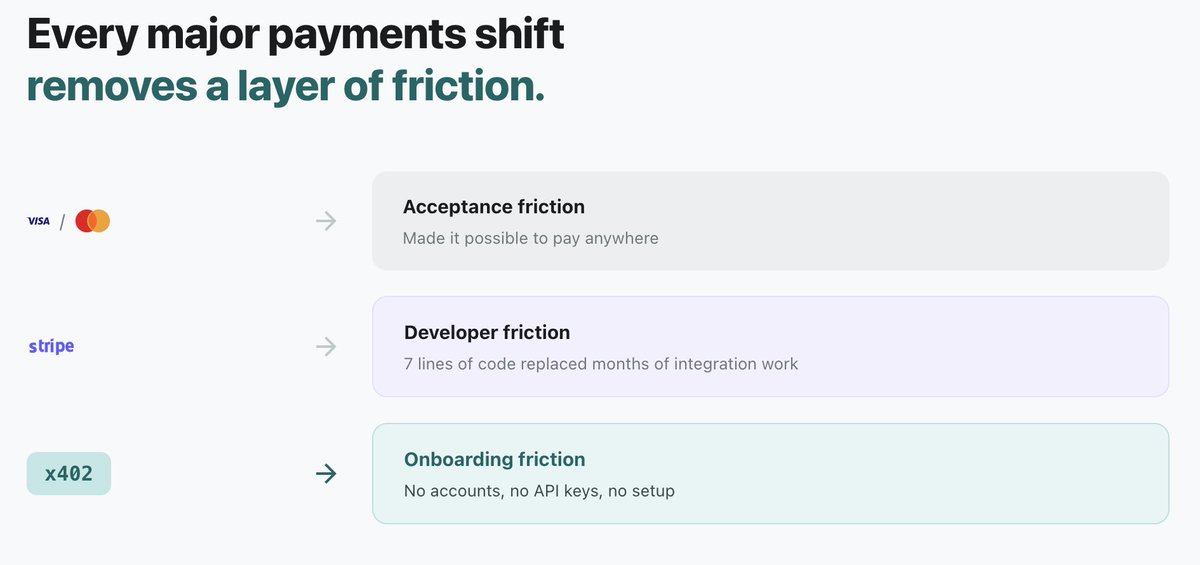Open the Acceptance friction card

770,221
